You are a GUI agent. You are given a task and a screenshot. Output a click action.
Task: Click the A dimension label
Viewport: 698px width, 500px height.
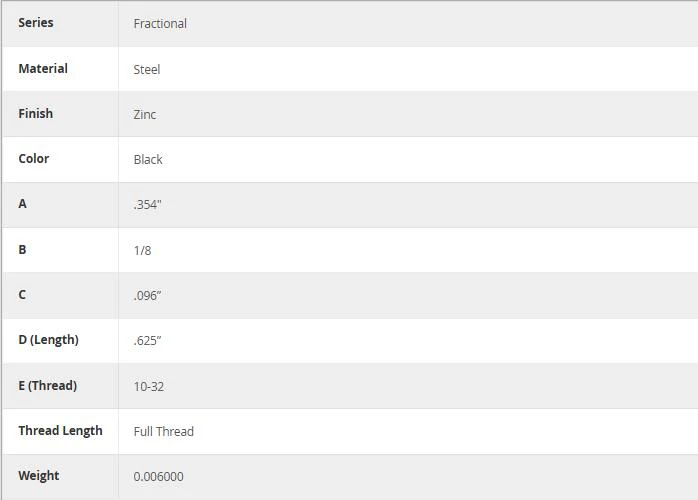coord(22,203)
